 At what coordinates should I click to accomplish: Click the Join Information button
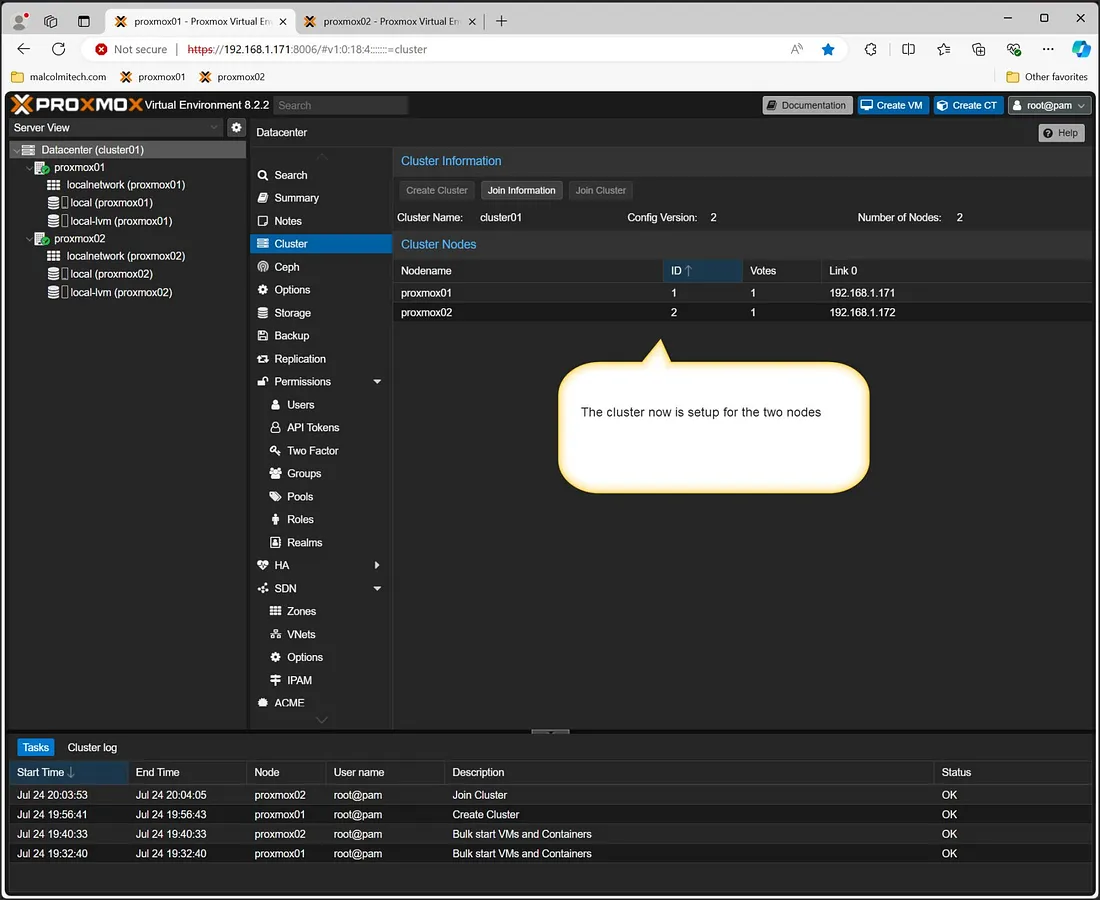click(x=521, y=190)
